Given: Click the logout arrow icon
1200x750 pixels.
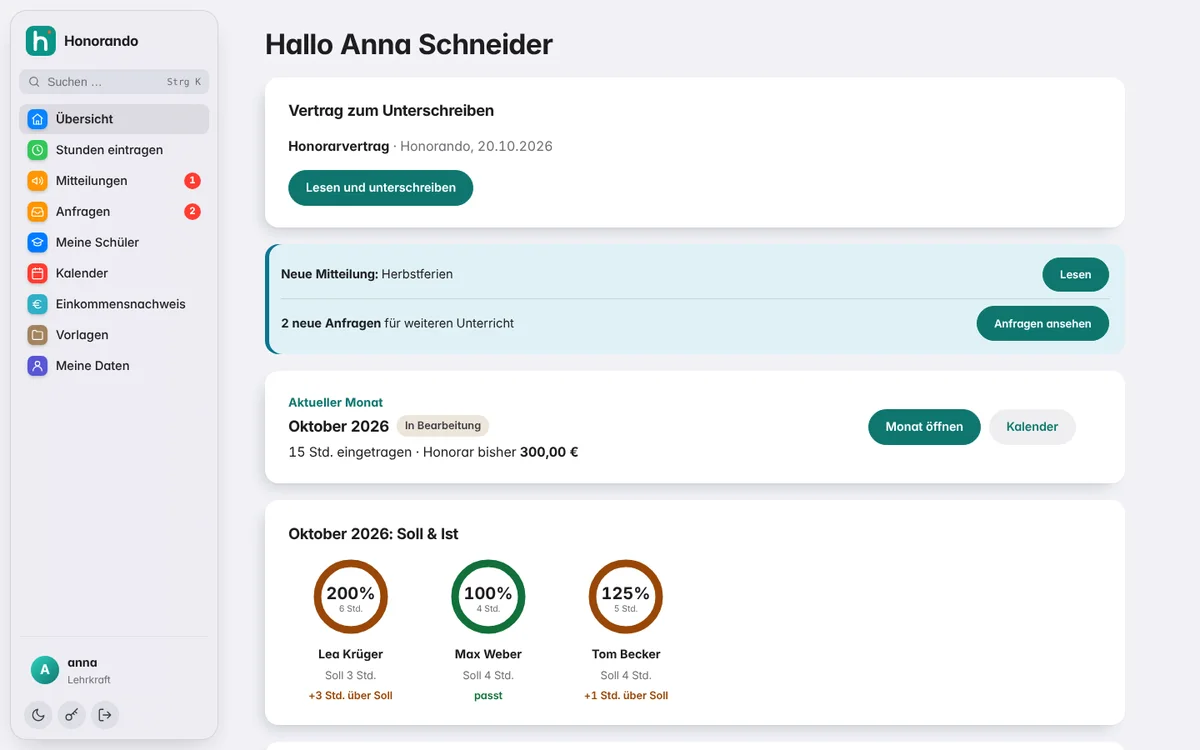Looking at the screenshot, I should pyautogui.click(x=105, y=715).
